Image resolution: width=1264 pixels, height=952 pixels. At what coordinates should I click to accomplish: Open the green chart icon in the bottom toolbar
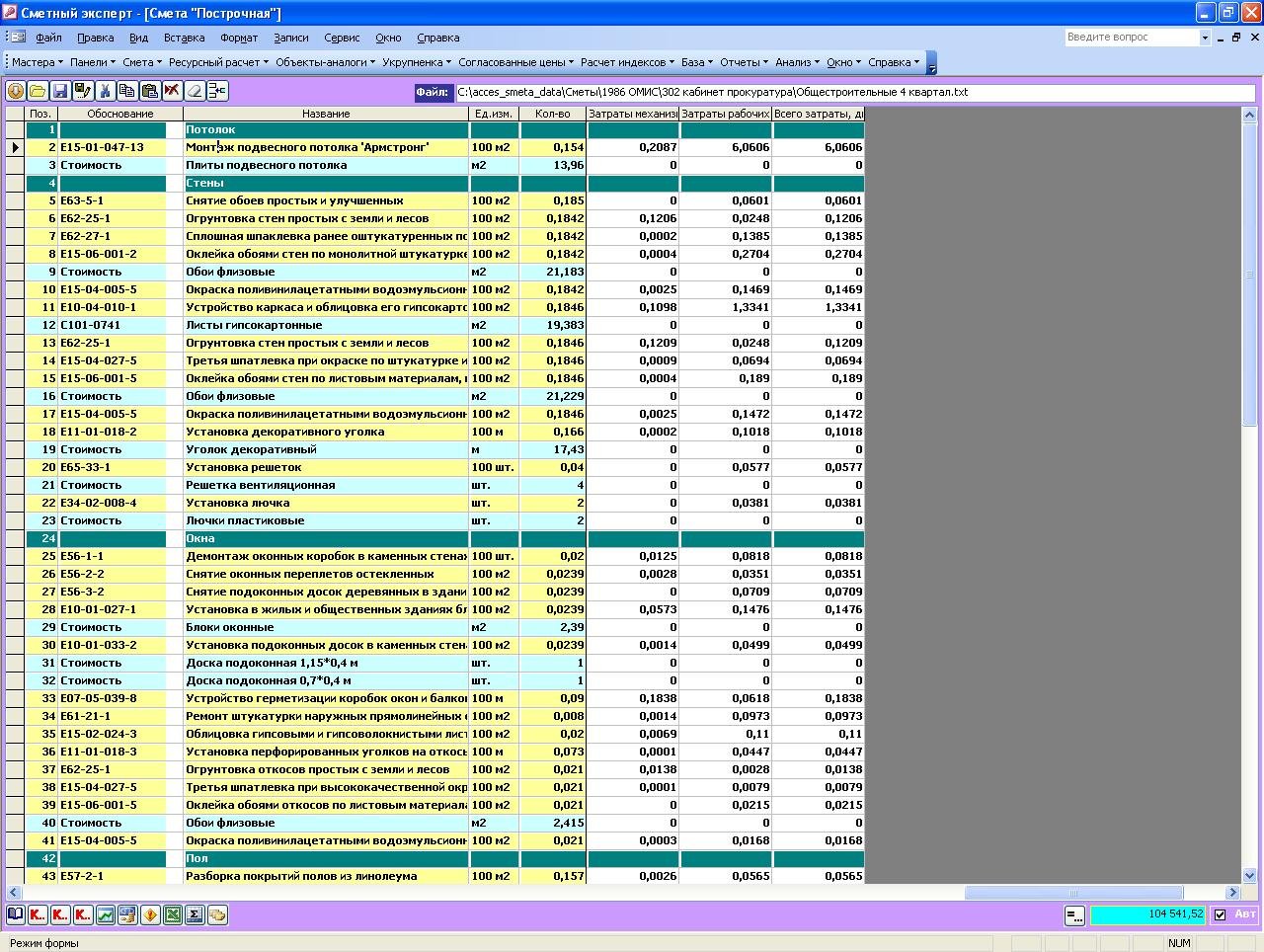106,914
